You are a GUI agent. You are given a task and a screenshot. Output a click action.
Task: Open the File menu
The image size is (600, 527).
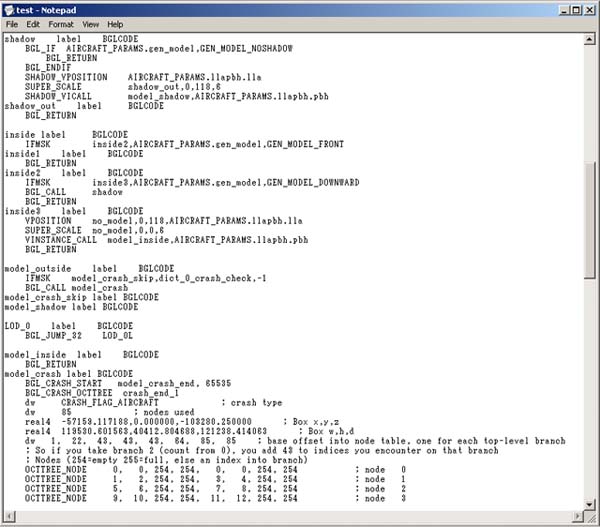[x=12, y=23]
